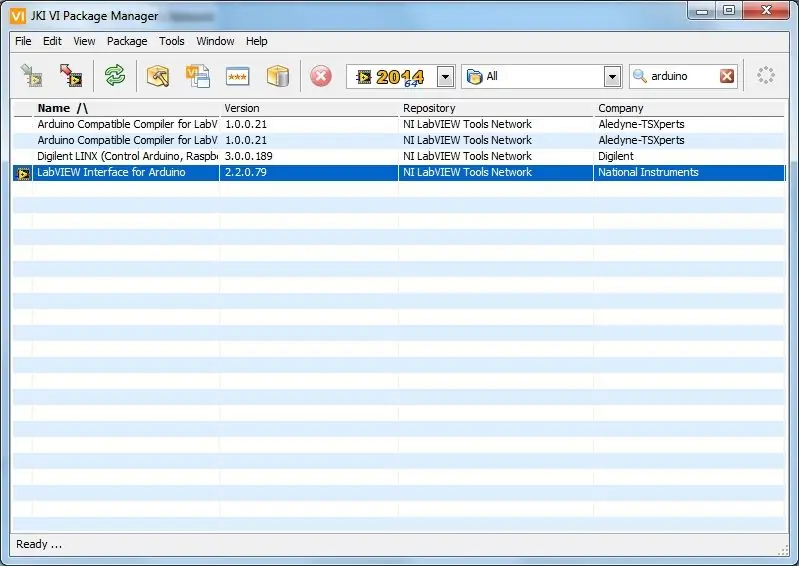
Task: Click the Uninstall Package toolbar icon
Action: pos(70,76)
